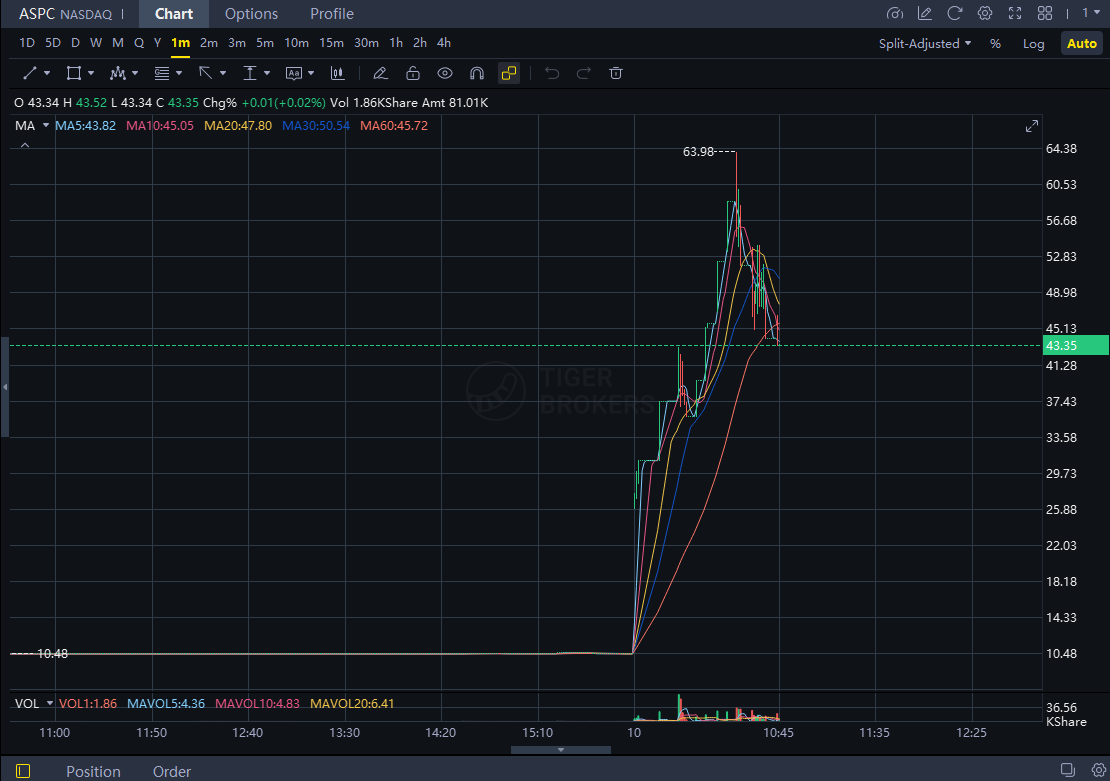Image resolution: width=1110 pixels, height=781 pixels.
Task: Expand the main chart pane with diagonal arrows
Action: pyautogui.click(x=1032, y=126)
